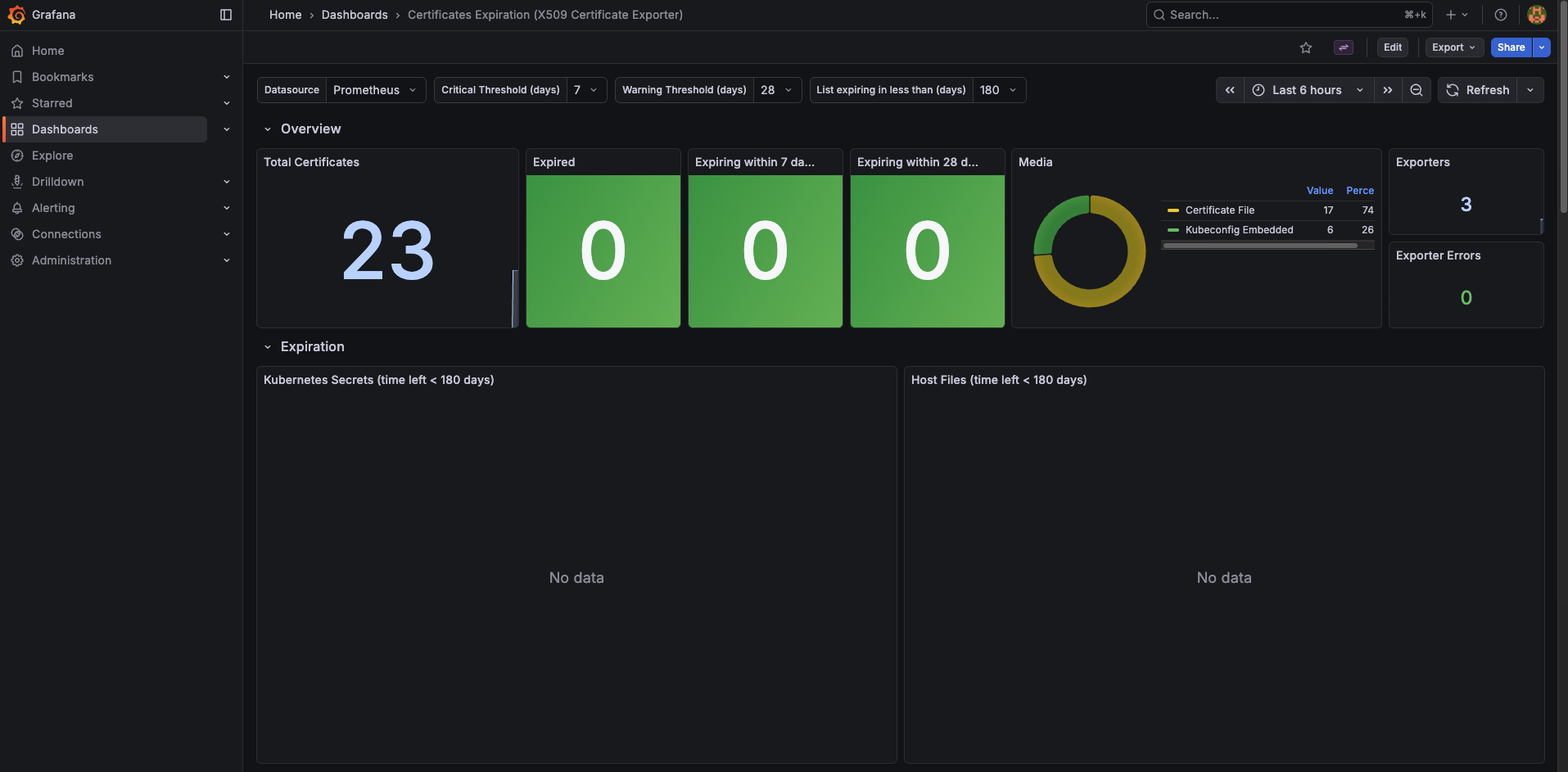
Task: Open the Export dropdown
Action: 1453,47
